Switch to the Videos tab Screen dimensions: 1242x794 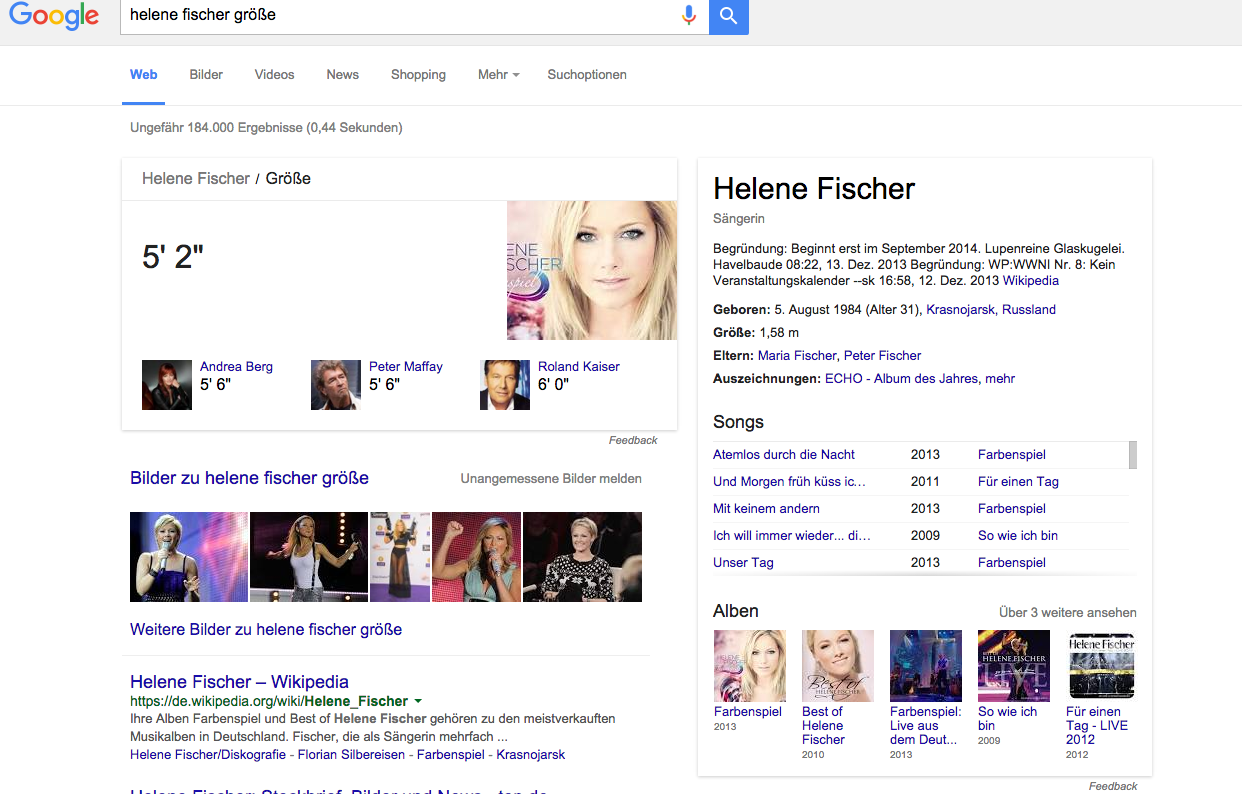point(274,75)
